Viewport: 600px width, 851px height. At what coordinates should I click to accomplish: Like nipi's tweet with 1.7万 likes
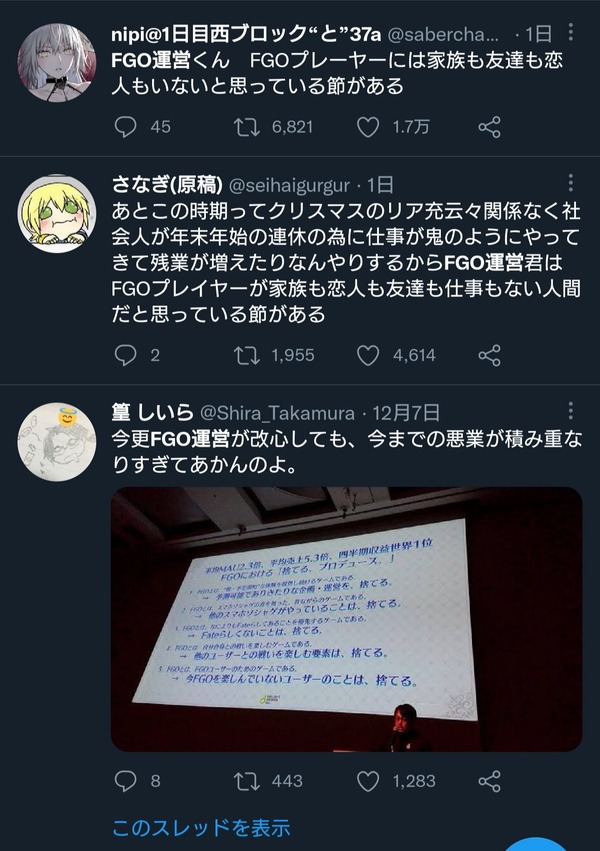point(368,127)
